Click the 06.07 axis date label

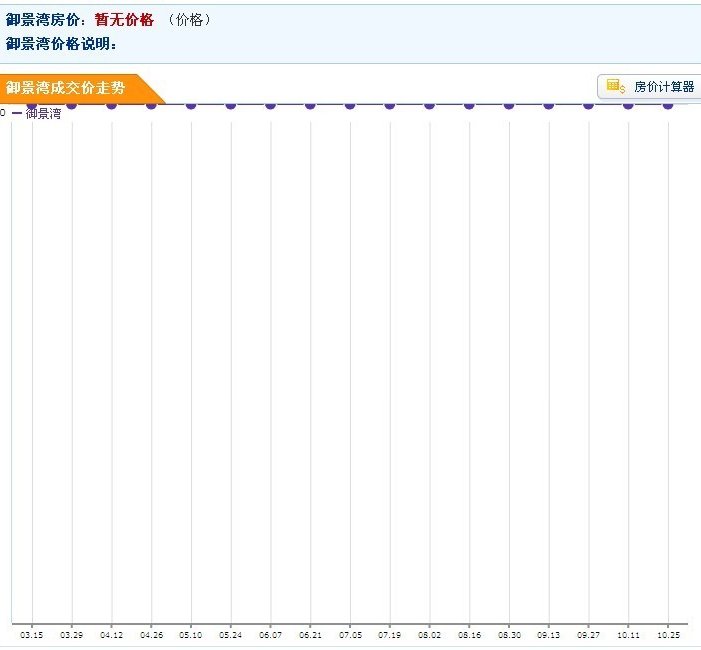(270, 635)
